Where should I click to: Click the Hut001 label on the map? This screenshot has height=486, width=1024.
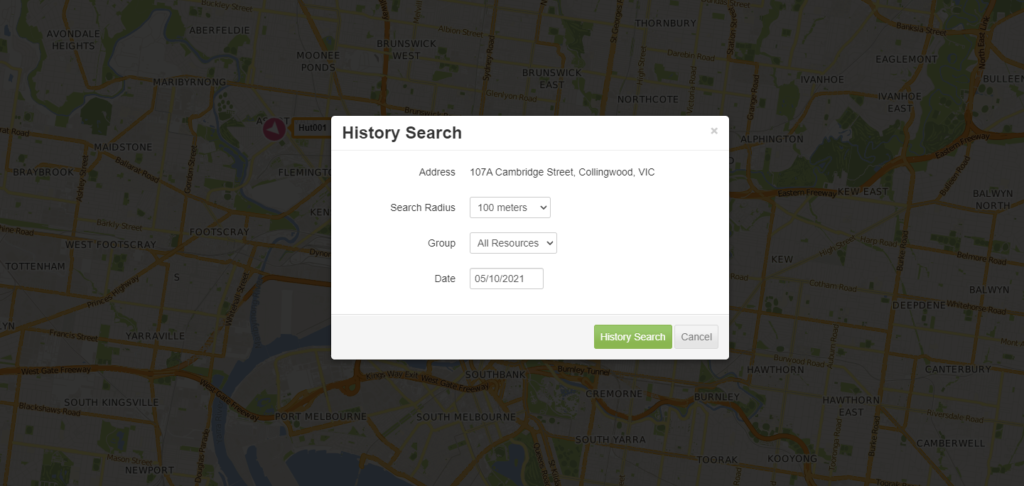(312, 128)
